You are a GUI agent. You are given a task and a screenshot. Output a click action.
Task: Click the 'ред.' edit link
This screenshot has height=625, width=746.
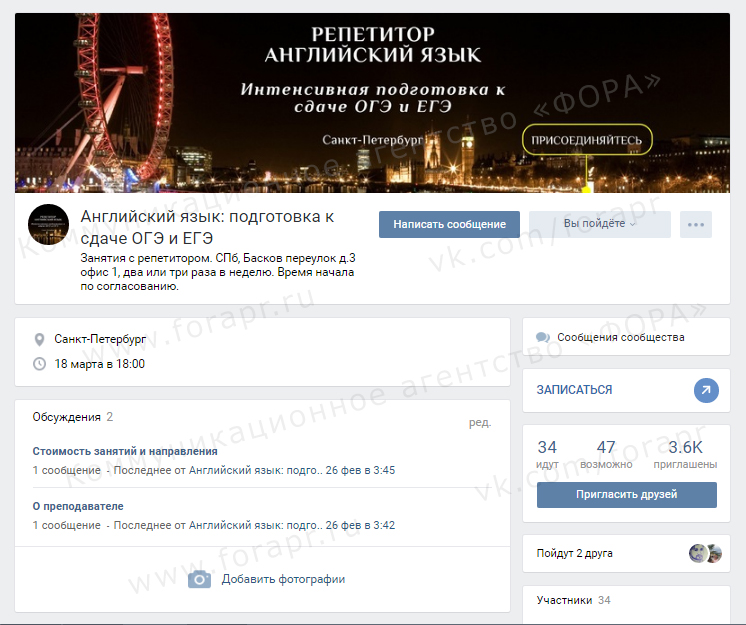pos(480,422)
